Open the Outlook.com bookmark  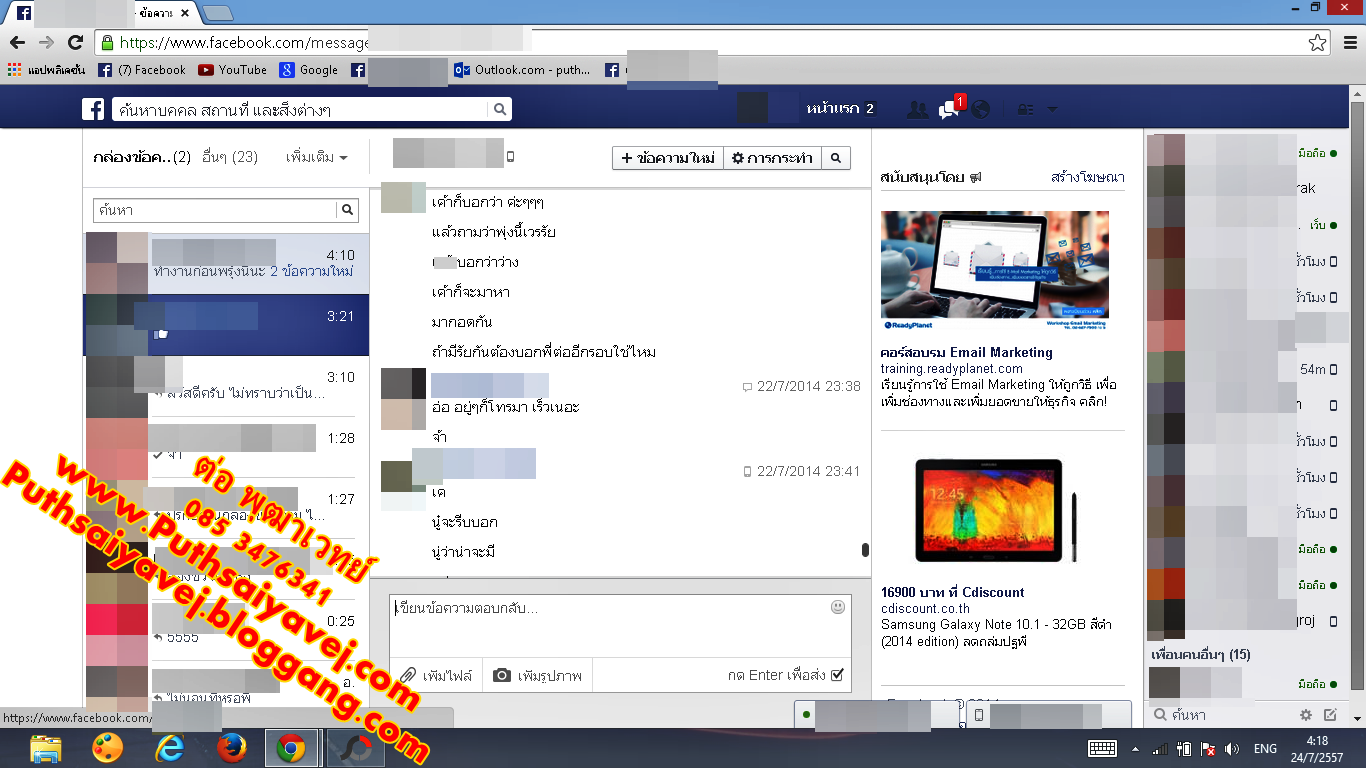(522, 70)
